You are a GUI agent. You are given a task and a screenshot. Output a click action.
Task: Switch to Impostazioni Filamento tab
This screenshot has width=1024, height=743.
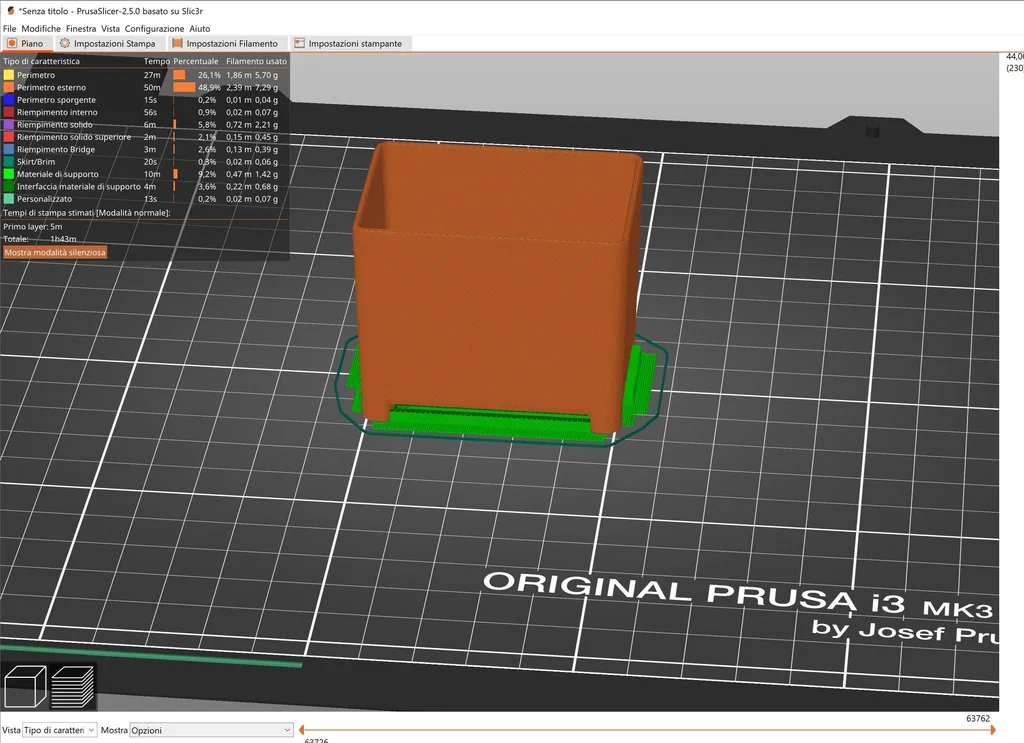pos(226,44)
